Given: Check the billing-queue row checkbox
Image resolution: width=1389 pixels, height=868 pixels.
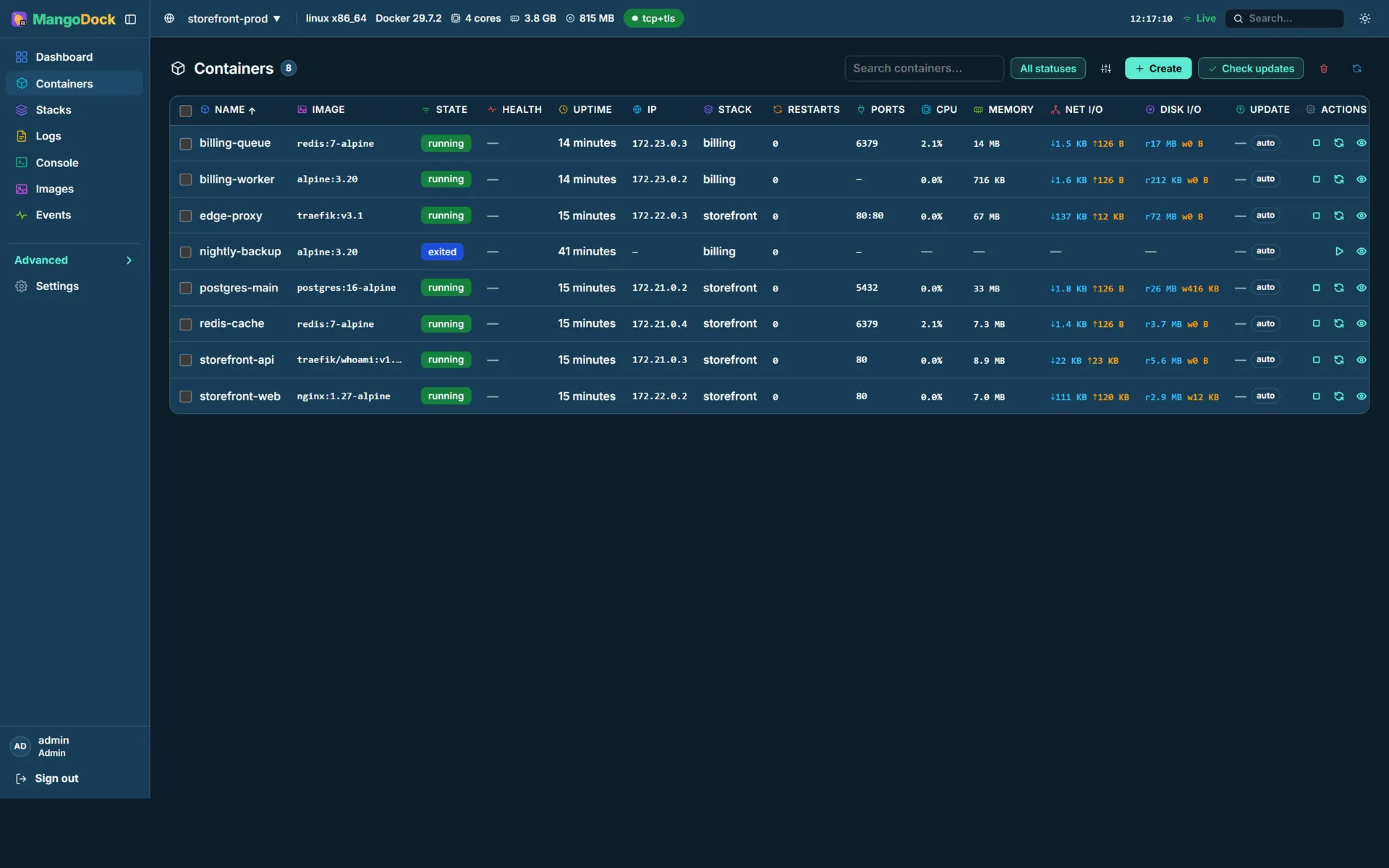Looking at the screenshot, I should pyautogui.click(x=185, y=144).
